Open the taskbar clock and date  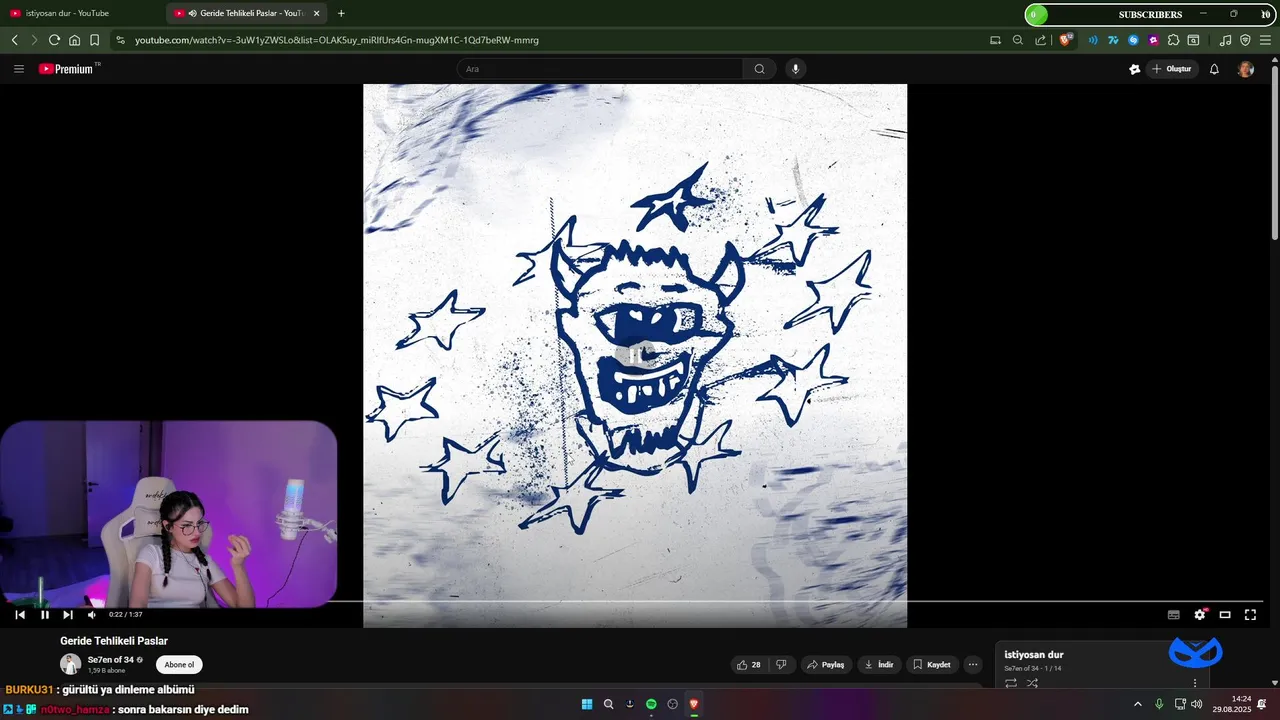[1232, 704]
